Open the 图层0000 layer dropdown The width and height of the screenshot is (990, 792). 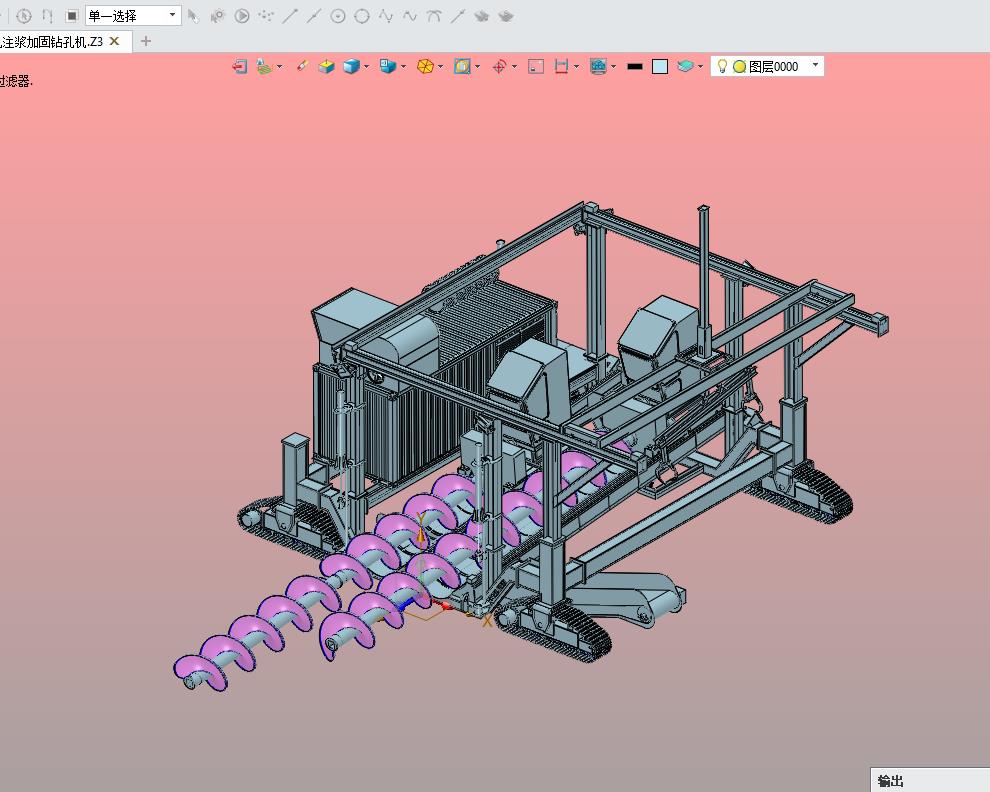click(x=767, y=66)
